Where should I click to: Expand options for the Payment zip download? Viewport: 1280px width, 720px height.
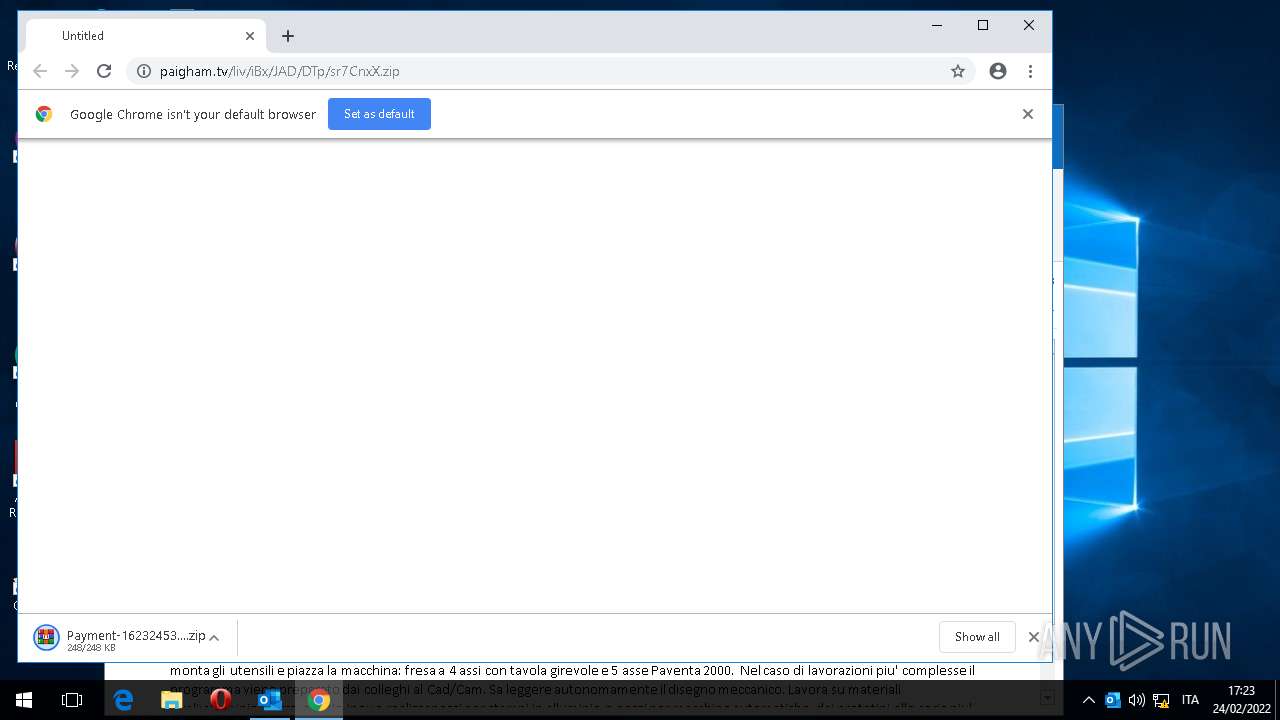coord(214,638)
